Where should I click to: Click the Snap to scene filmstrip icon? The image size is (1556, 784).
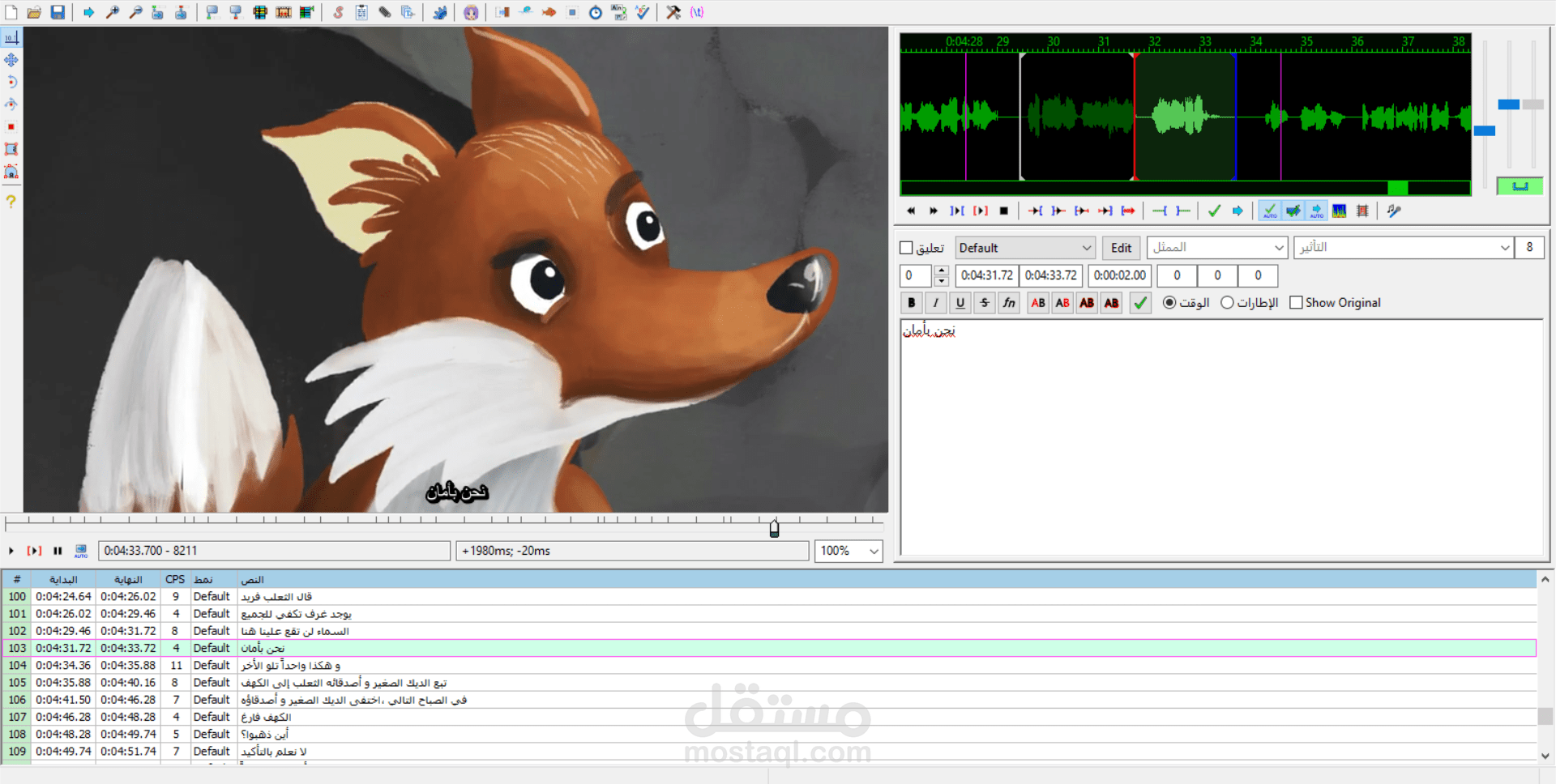tap(284, 12)
